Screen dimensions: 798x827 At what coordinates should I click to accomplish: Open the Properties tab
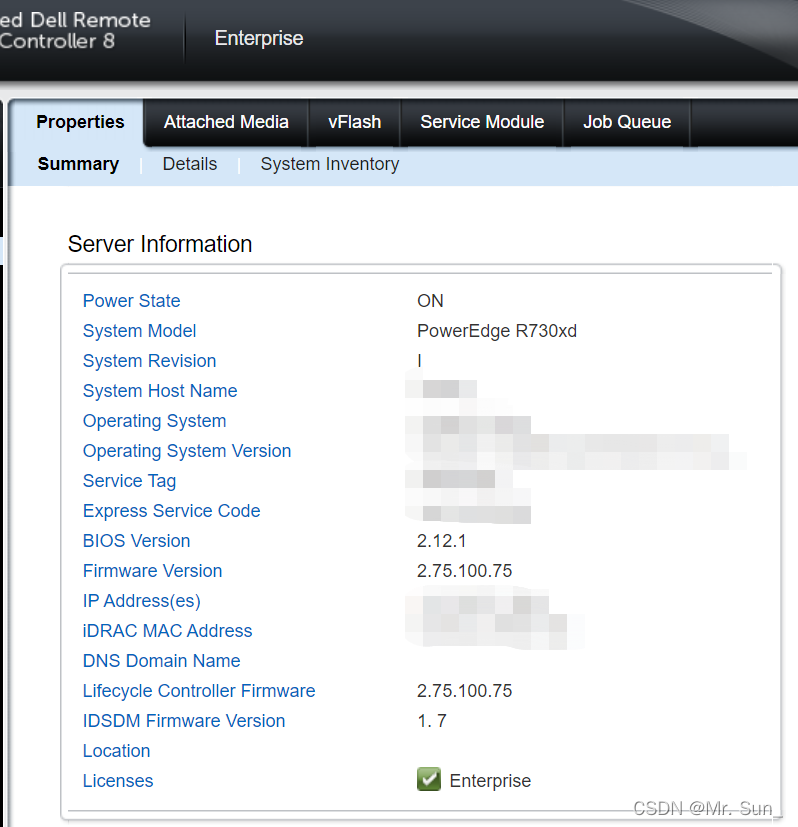(x=80, y=122)
